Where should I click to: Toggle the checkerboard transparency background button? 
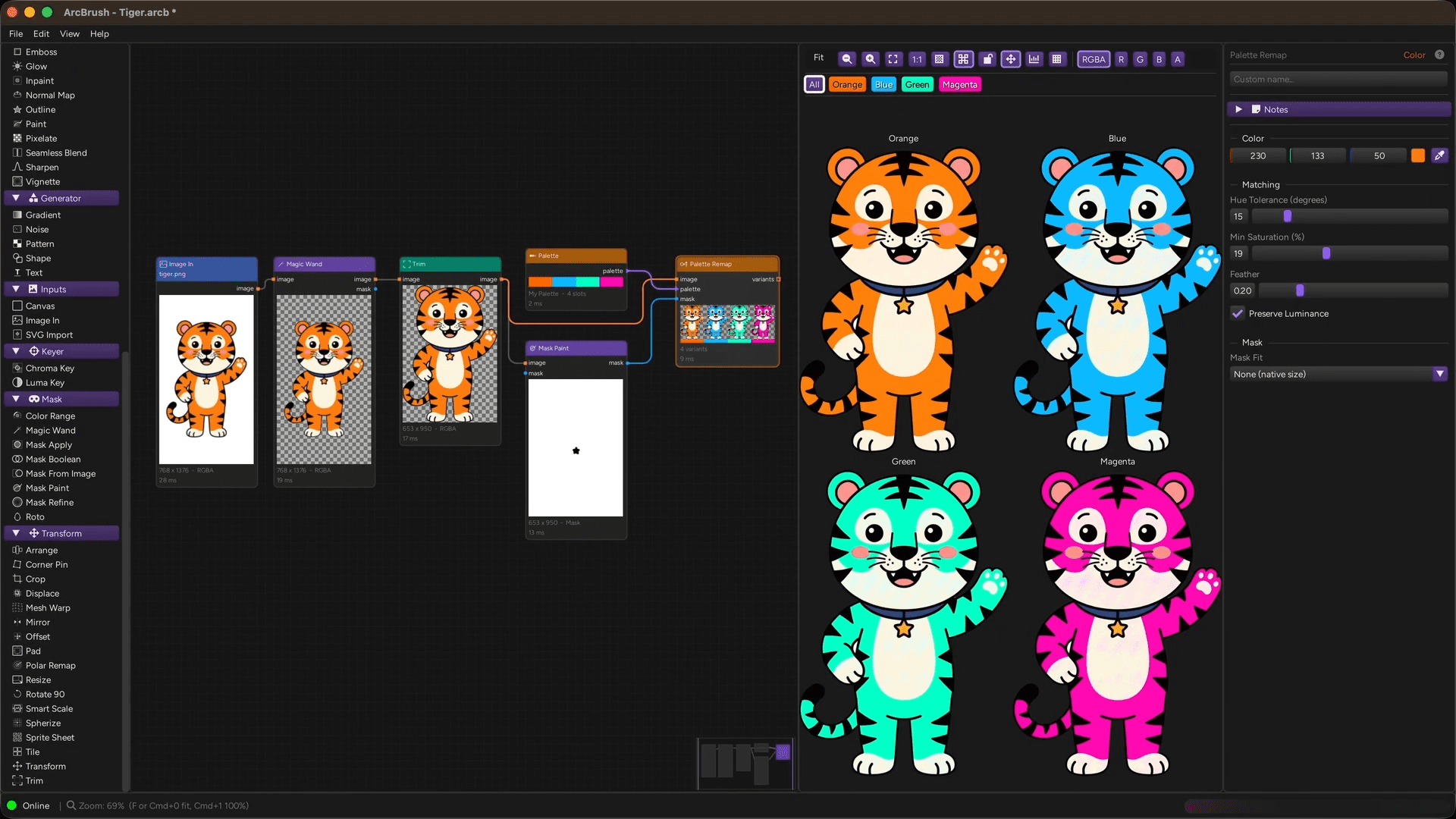click(940, 59)
